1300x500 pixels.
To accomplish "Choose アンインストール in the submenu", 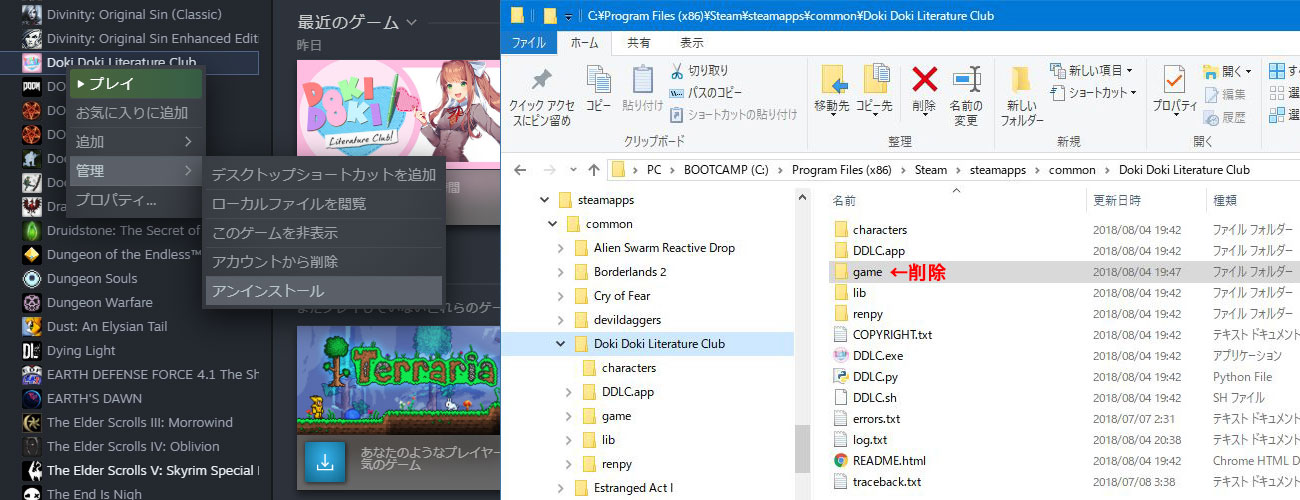I will (323, 291).
